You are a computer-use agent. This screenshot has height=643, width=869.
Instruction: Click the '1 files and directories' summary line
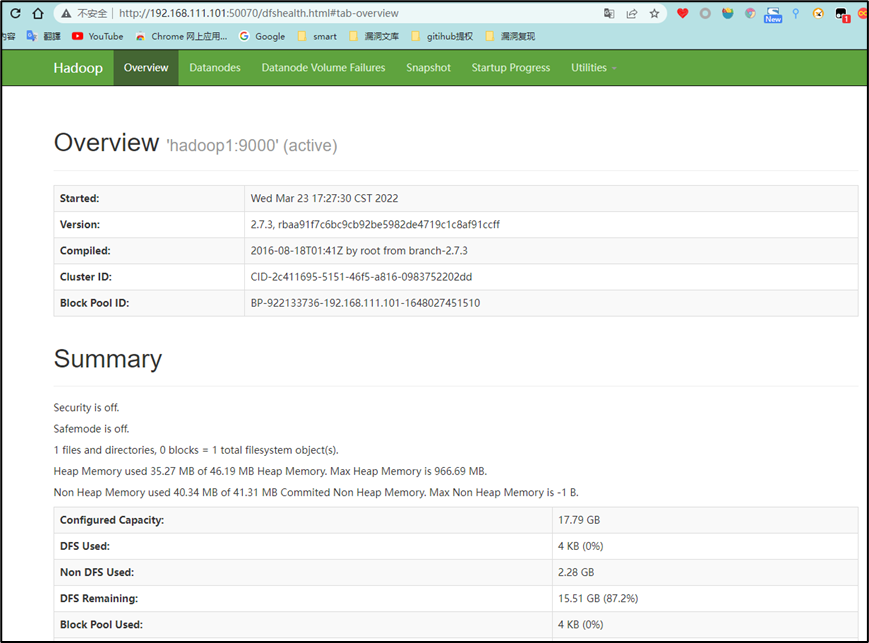pos(196,450)
